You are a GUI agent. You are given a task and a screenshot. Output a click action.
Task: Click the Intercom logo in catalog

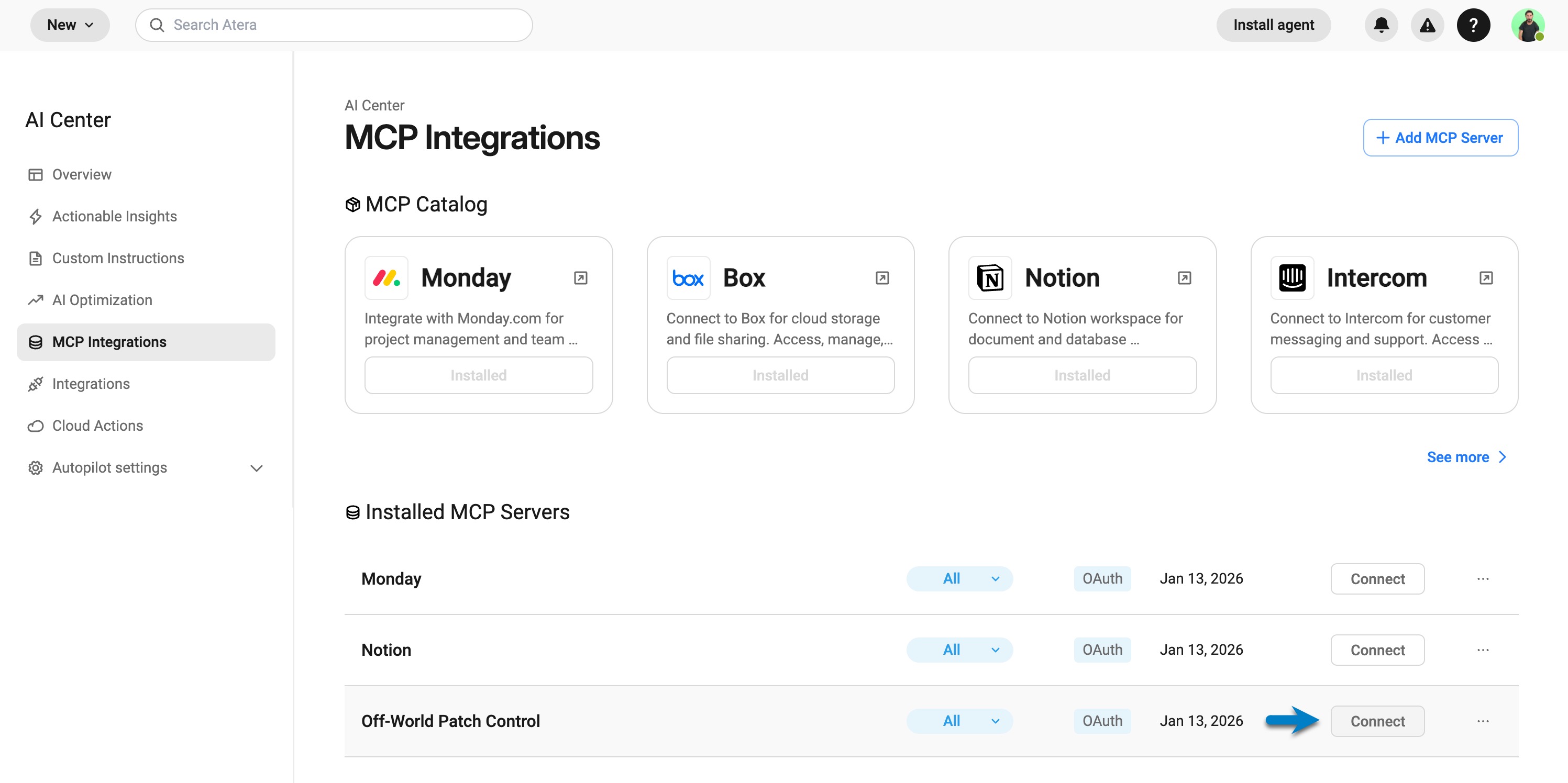click(1291, 278)
